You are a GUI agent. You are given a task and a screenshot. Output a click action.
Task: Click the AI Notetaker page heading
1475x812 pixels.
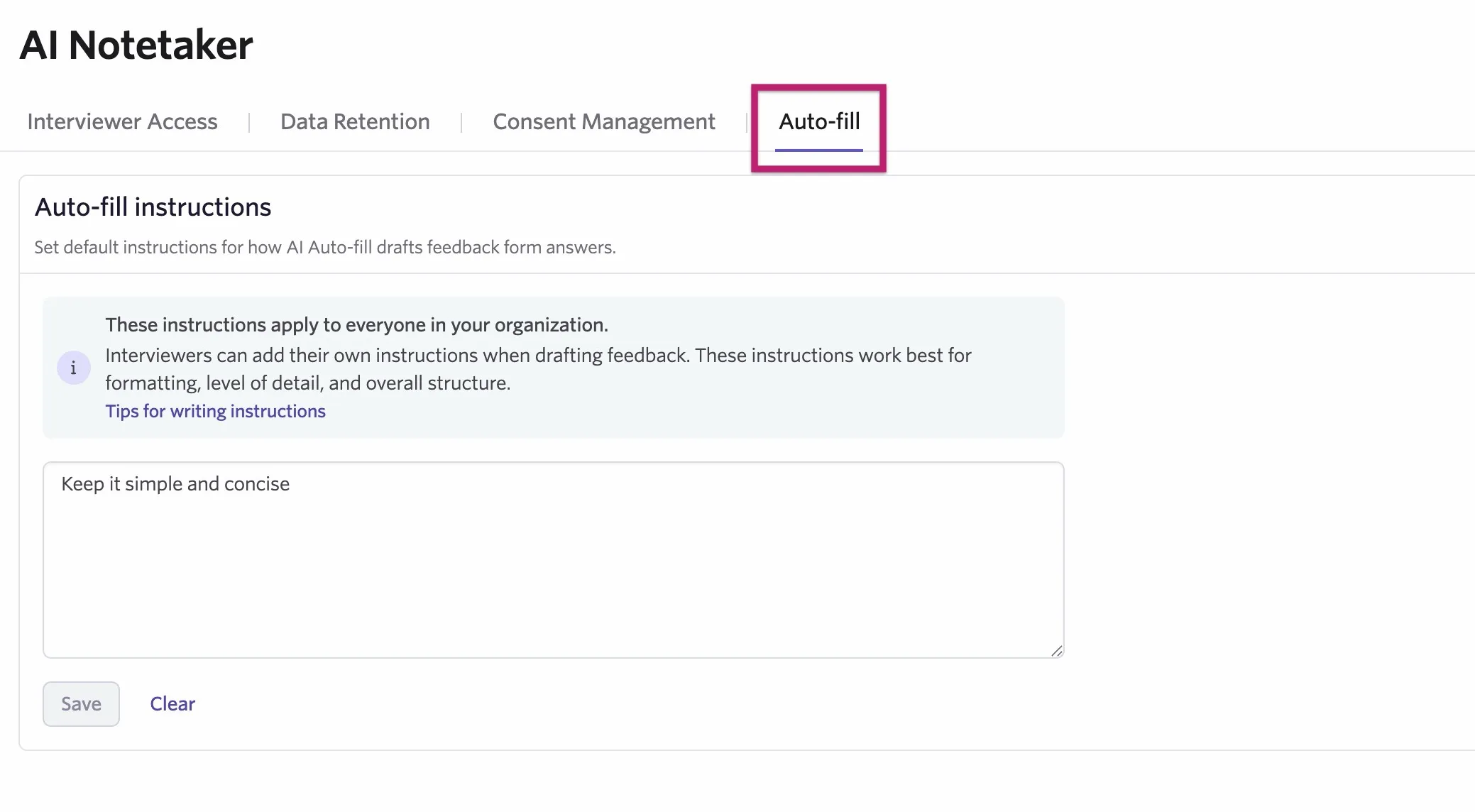(136, 45)
